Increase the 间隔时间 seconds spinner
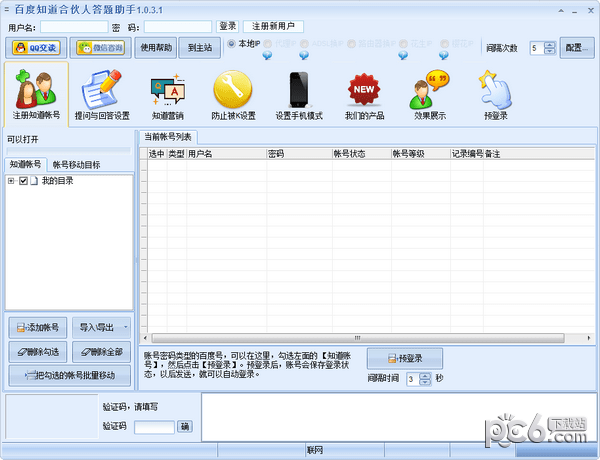The image size is (600, 460). coord(425,376)
